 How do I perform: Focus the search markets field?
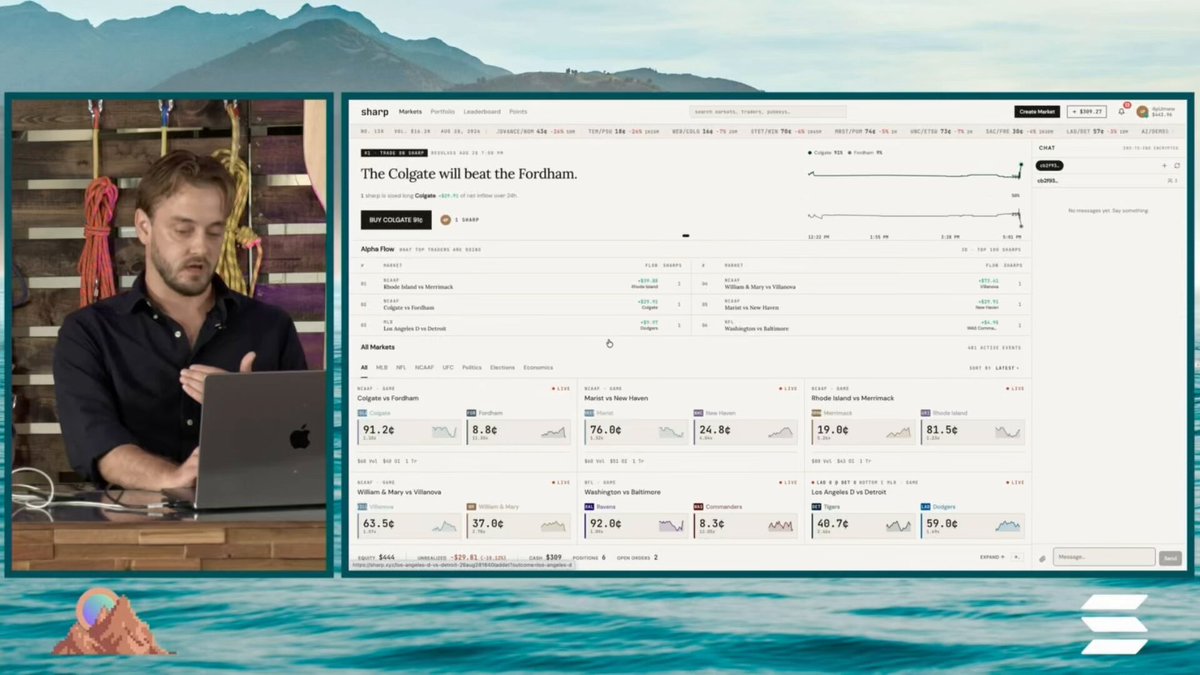[767, 112]
